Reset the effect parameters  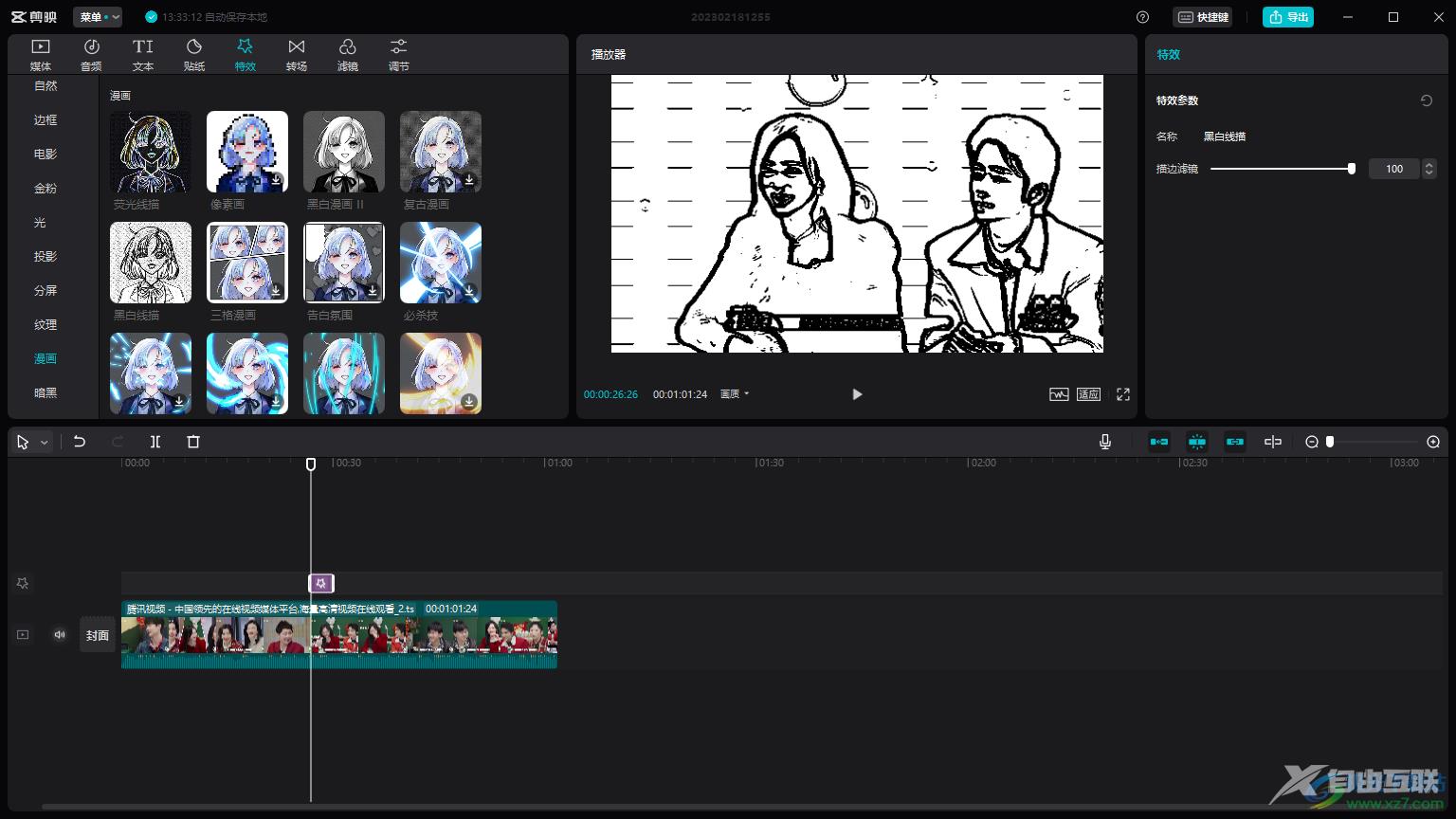click(1427, 100)
